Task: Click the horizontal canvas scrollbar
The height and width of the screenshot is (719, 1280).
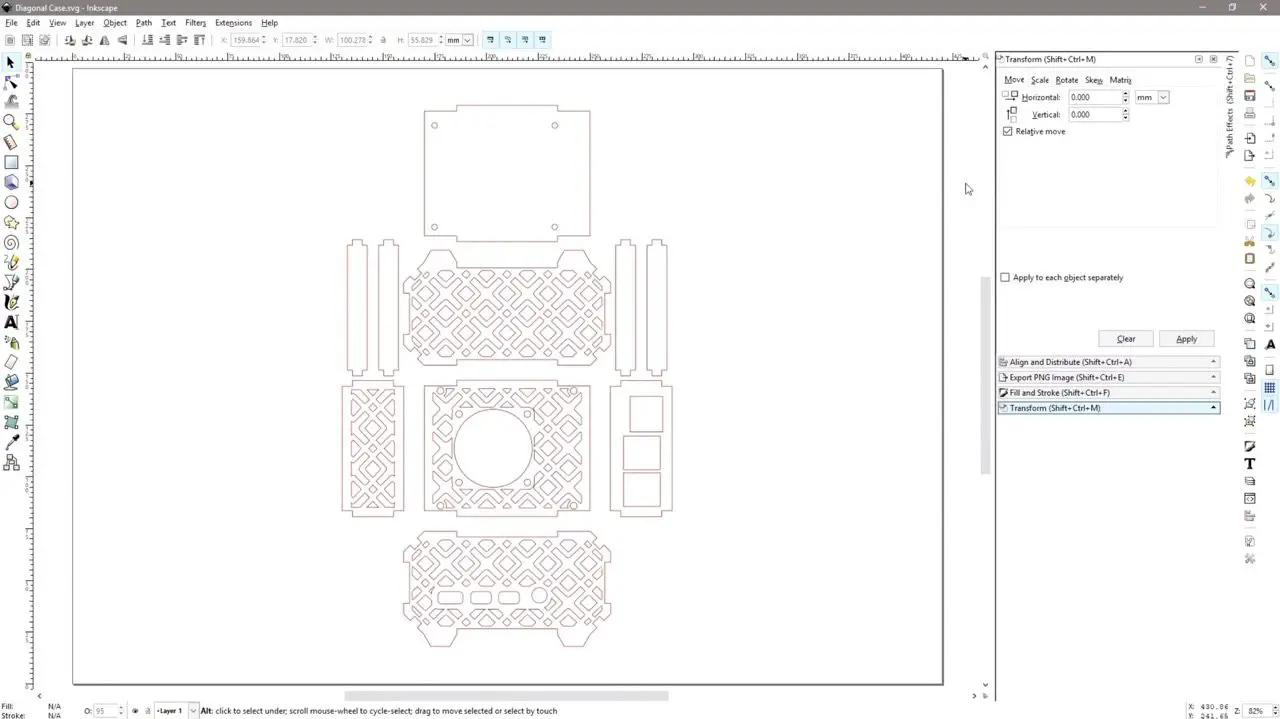Action: [506, 696]
